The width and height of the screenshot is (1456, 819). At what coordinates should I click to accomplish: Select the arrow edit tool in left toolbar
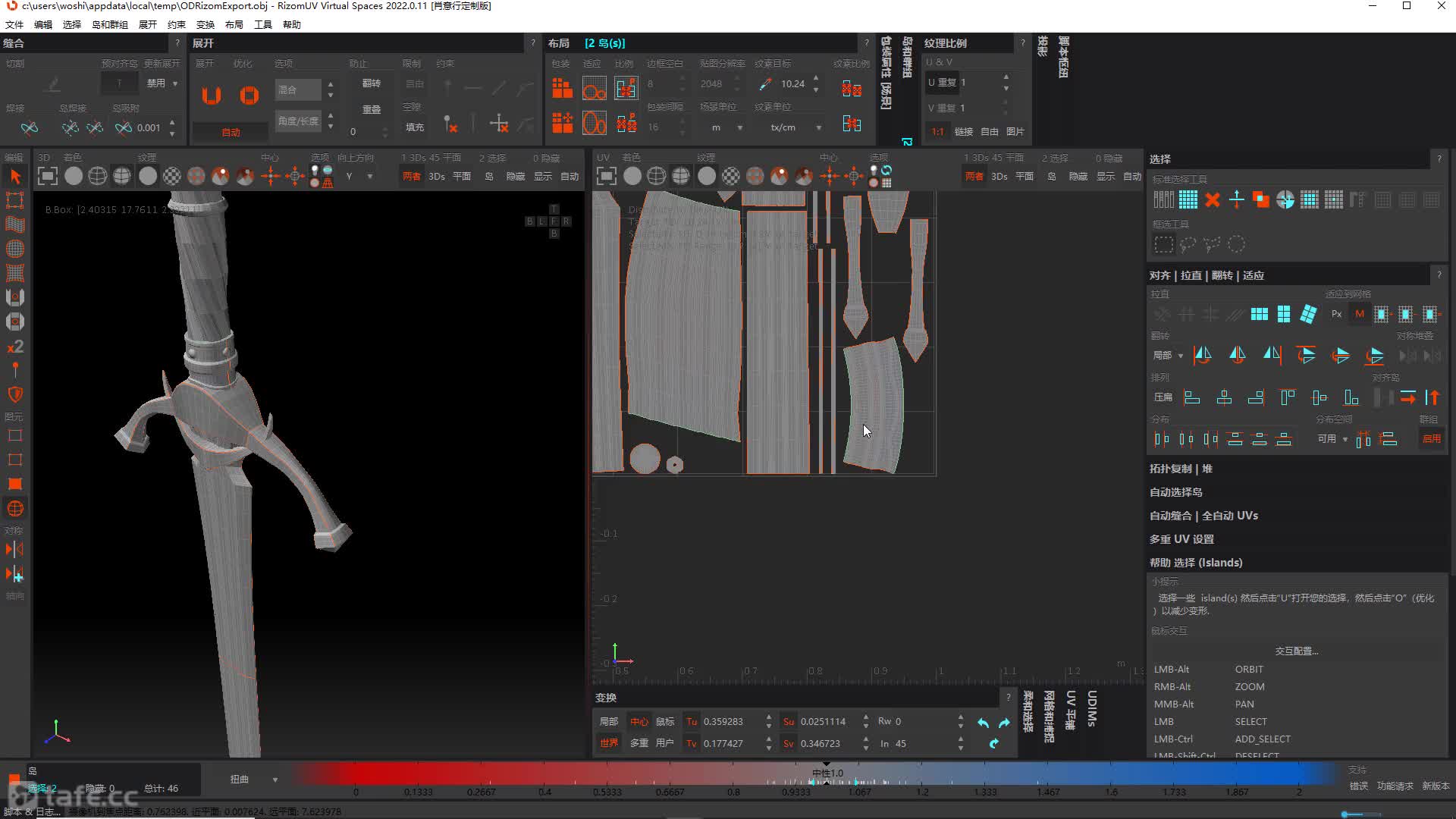pyautogui.click(x=15, y=177)
